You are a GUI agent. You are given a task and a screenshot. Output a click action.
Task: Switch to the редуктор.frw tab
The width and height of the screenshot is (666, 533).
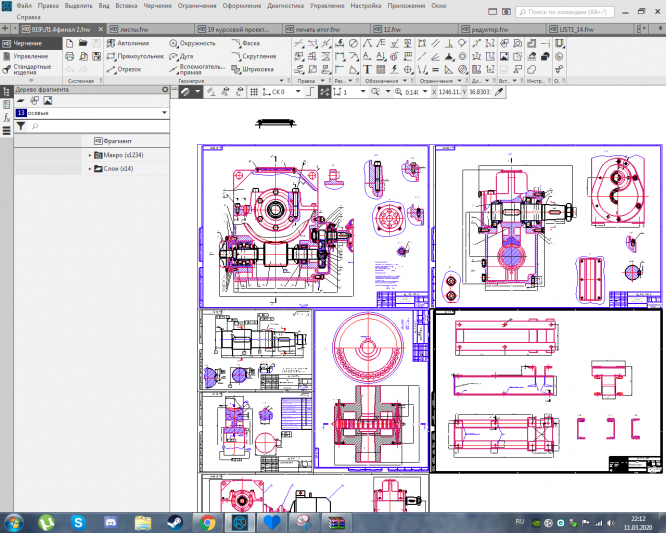pyautogui.click(x=490, y=30)
